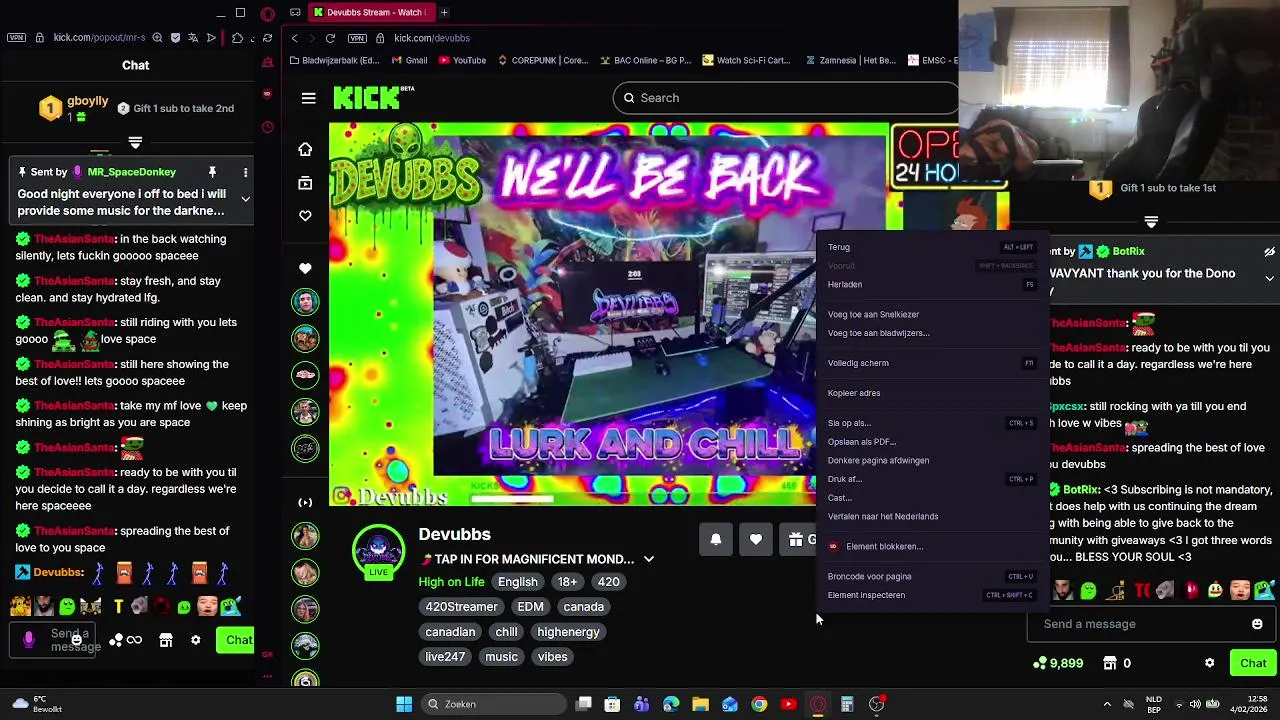The height and width of the screenshot is (720, 1280).
Task: Open emoji picker in right chat input
Action: tap(1257, 624)
